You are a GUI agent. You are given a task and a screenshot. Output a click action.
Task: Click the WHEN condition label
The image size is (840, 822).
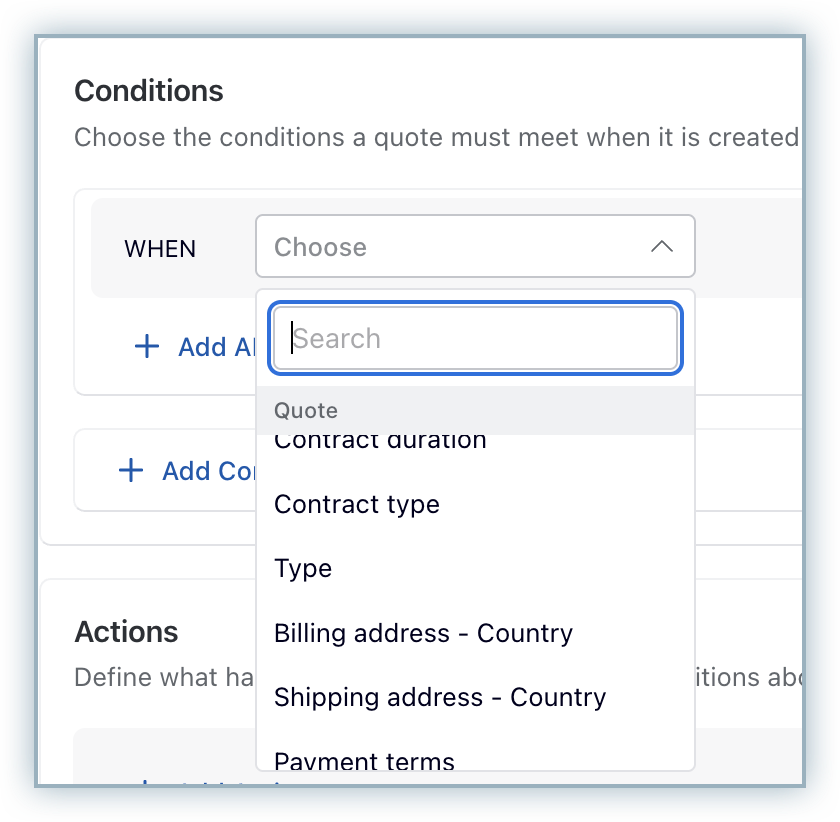(x=160, y=248)
